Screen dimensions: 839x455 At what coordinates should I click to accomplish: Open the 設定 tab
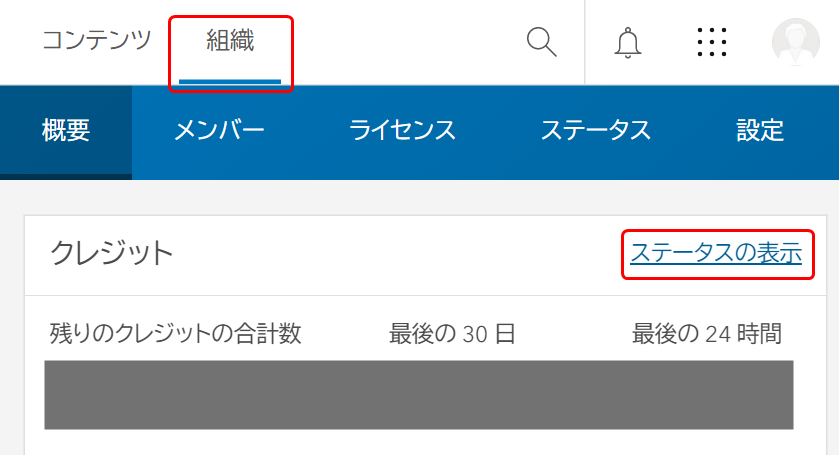coord(760,131)
